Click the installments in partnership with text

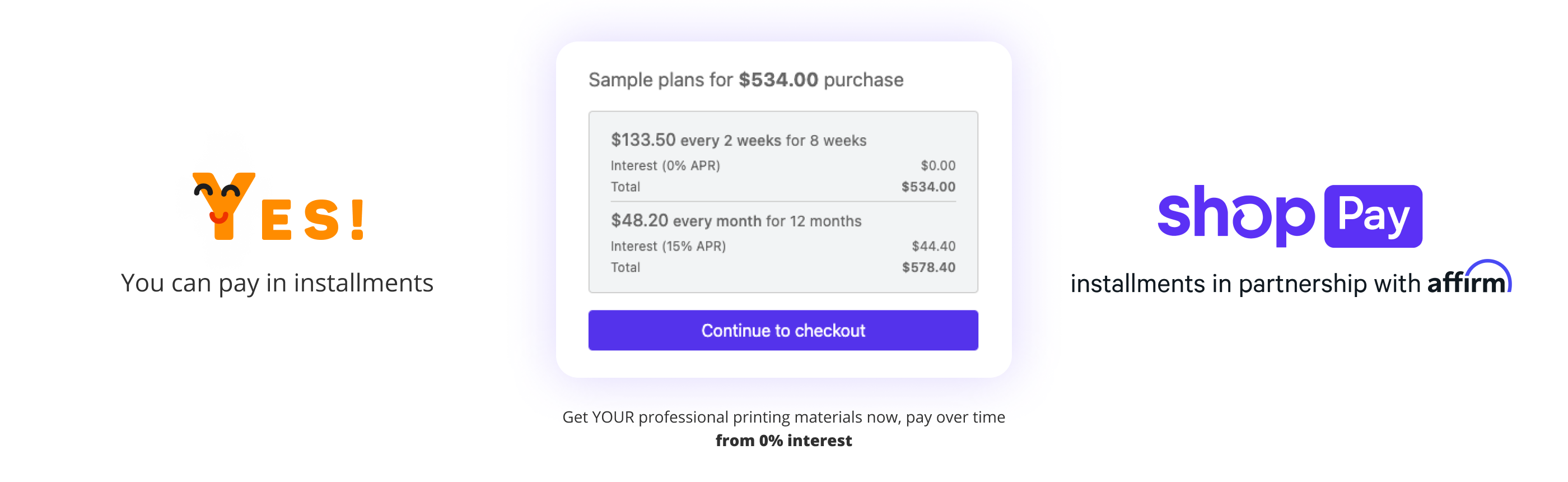click(1245, 284)
